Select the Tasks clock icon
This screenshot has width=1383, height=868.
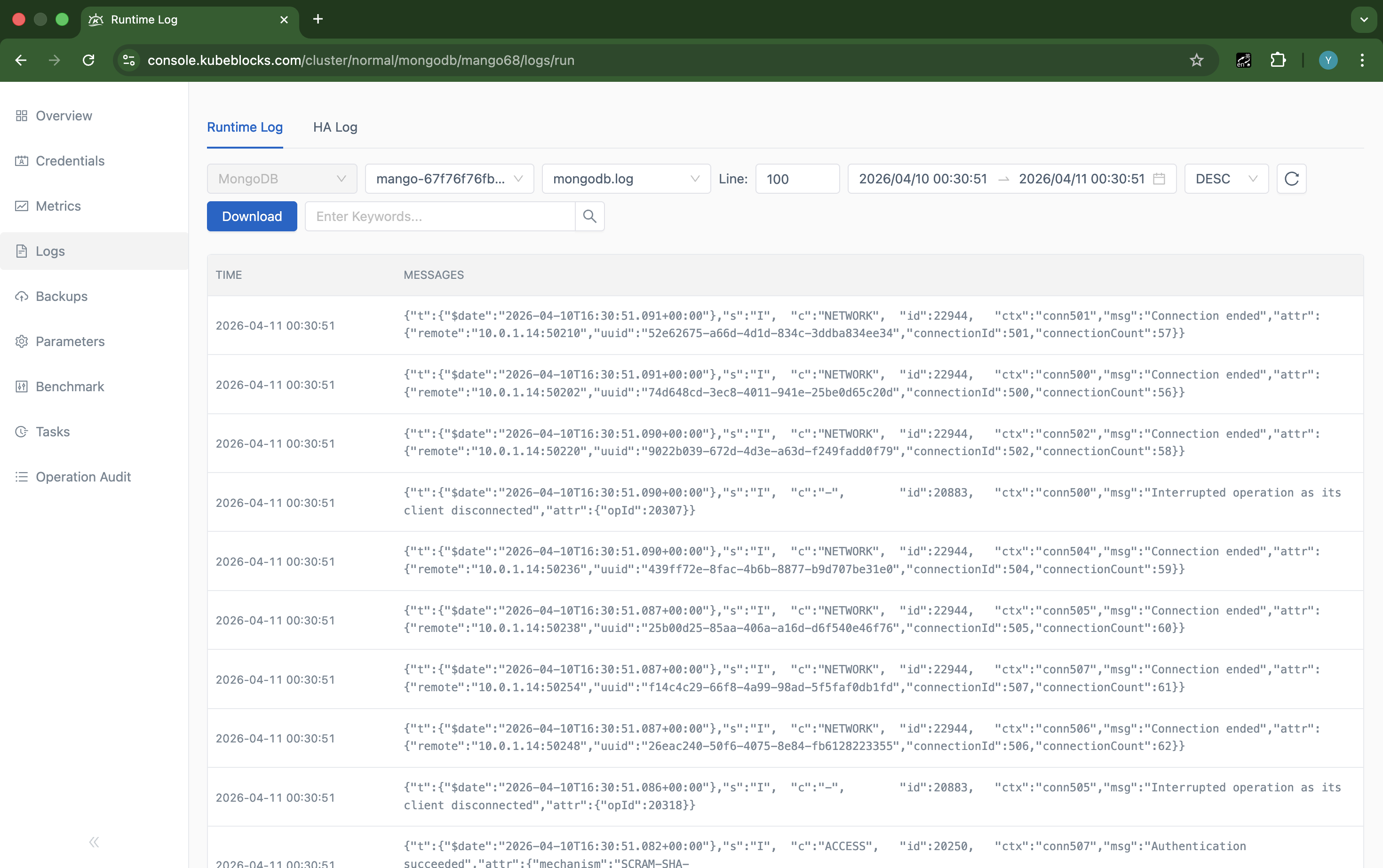[22, 431]
